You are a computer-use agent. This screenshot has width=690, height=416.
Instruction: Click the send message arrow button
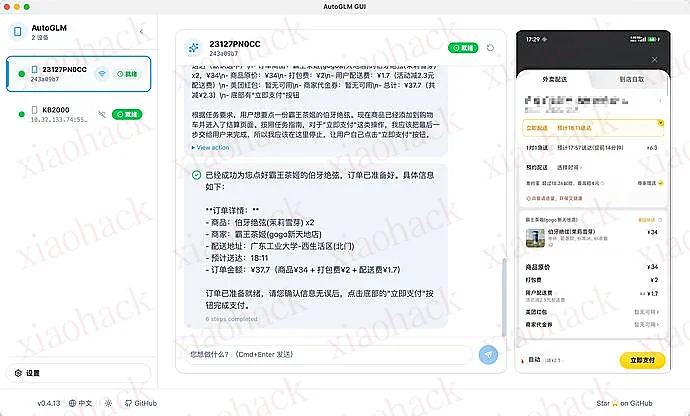(488, 354)
